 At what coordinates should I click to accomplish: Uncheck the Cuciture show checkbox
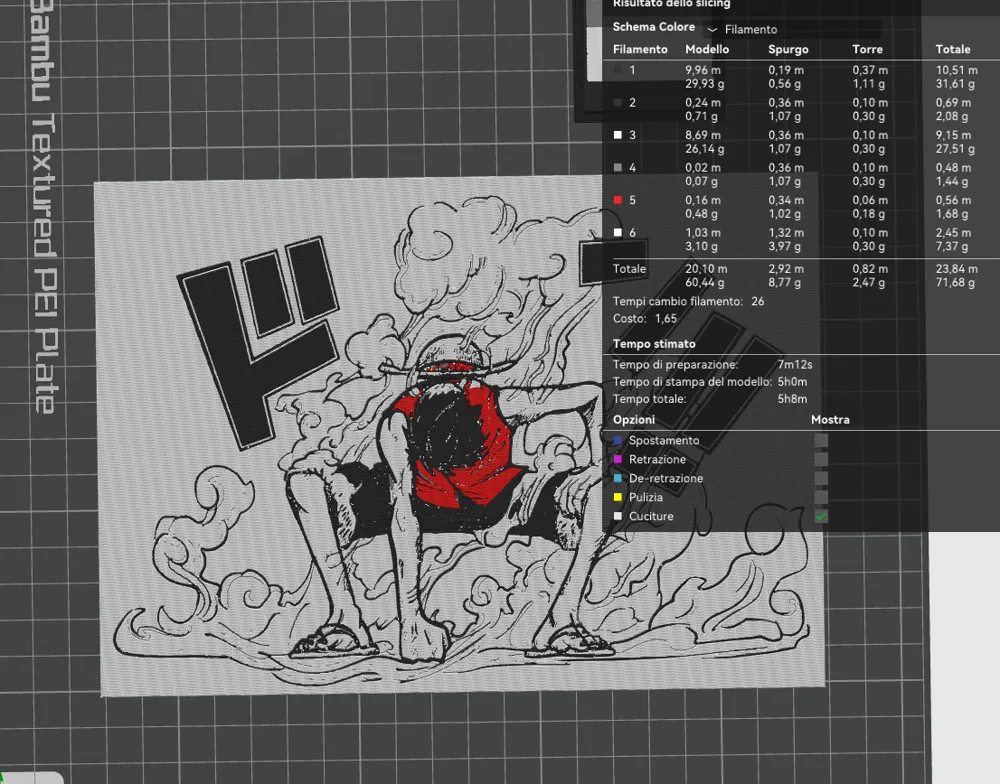click(x=821, y=517)
